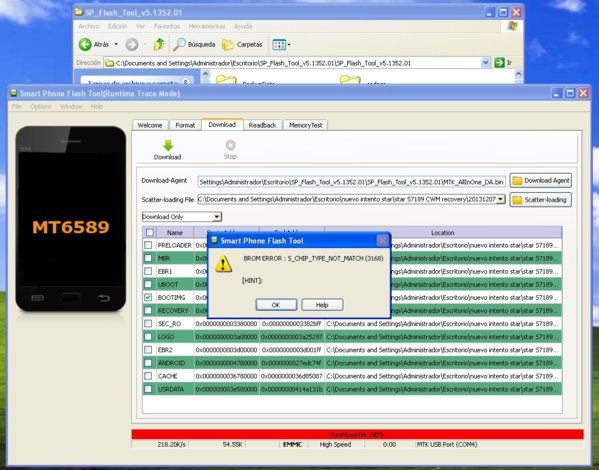Click the green Download arrow icon
The height and width of the screenshot is (470, 599).
pyautogui.click(x=168, y=146)
